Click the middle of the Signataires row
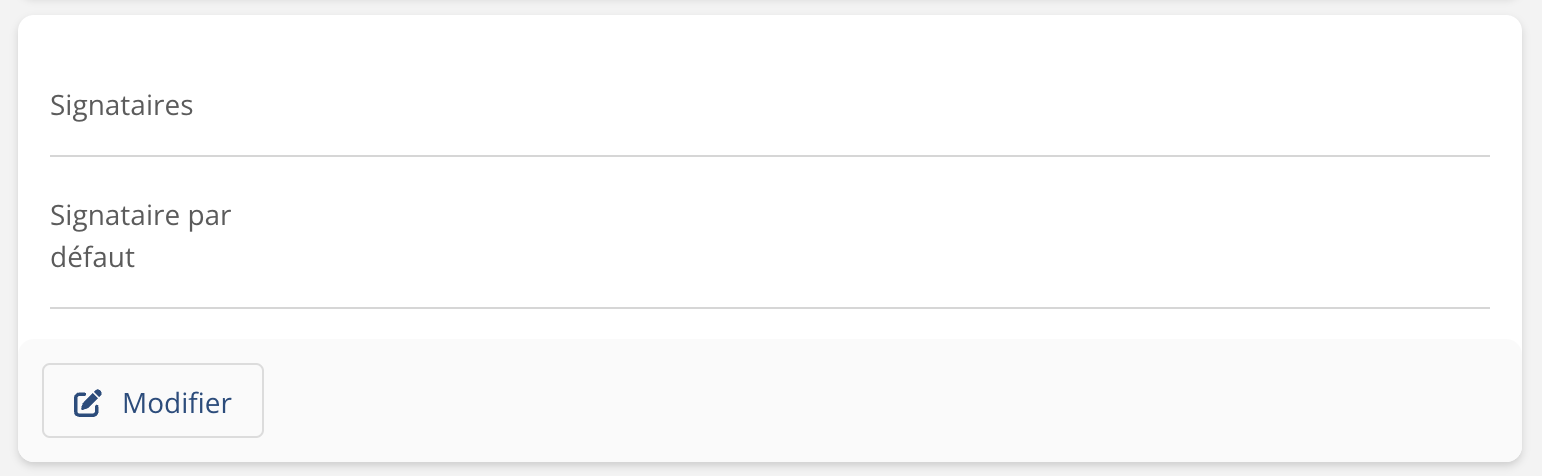 coord(770,105)
